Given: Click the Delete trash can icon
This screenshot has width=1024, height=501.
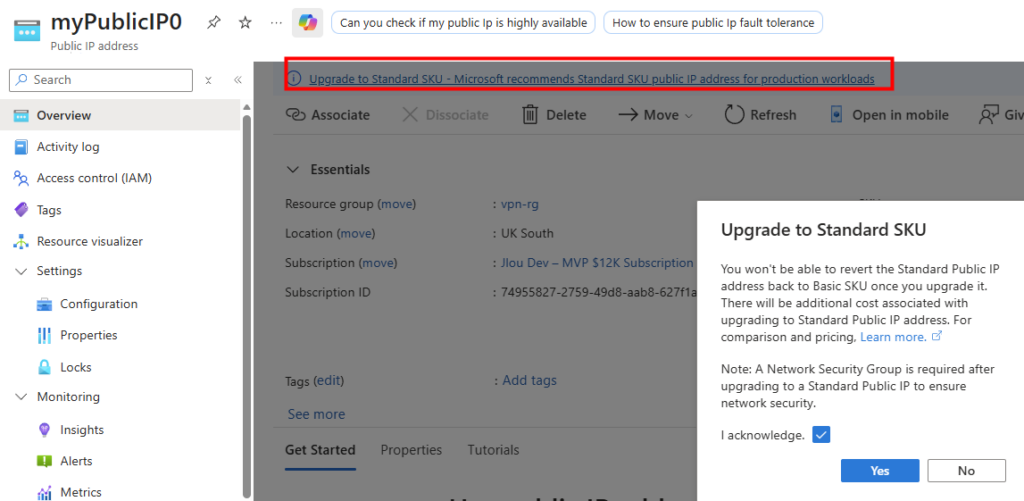Looking at the screenshot, I should (530, 115).
